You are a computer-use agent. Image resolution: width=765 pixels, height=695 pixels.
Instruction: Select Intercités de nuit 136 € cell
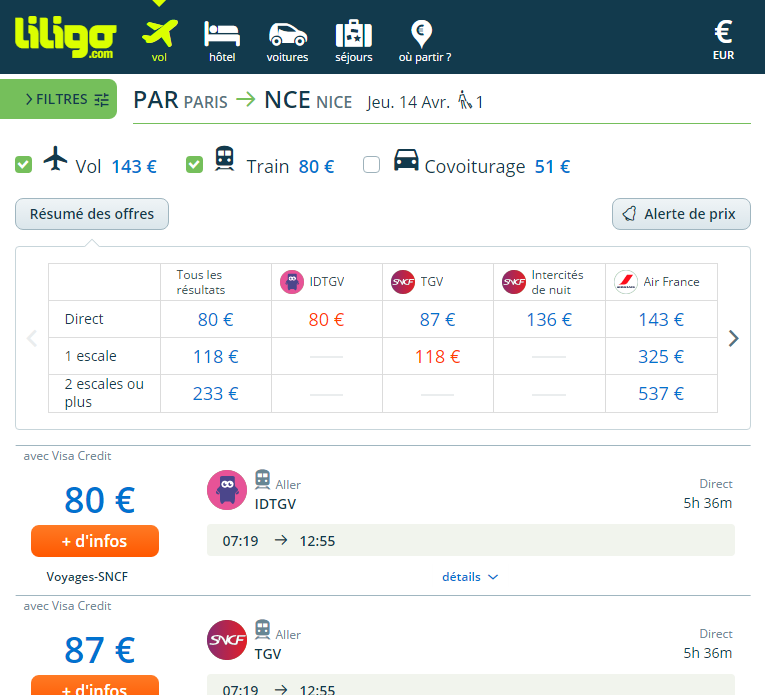coord(549,319)
